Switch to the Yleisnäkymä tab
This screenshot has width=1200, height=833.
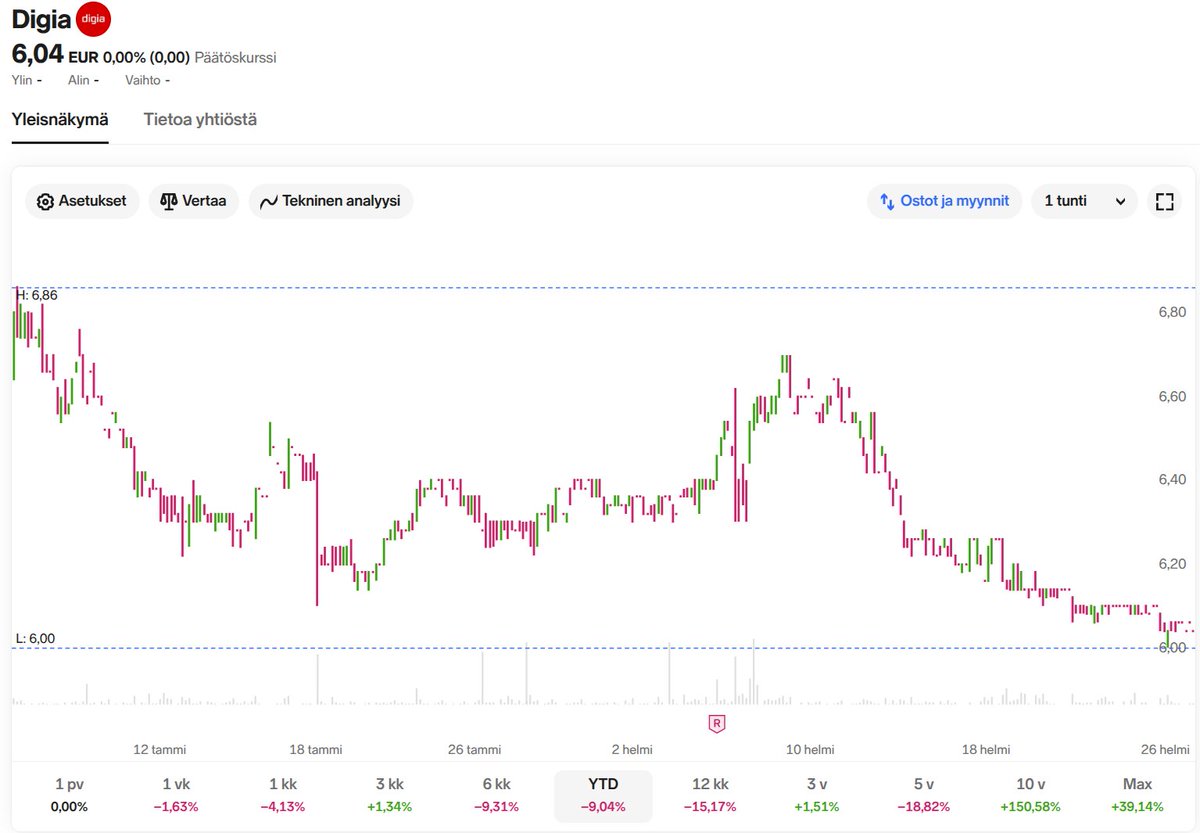point(60,119)
